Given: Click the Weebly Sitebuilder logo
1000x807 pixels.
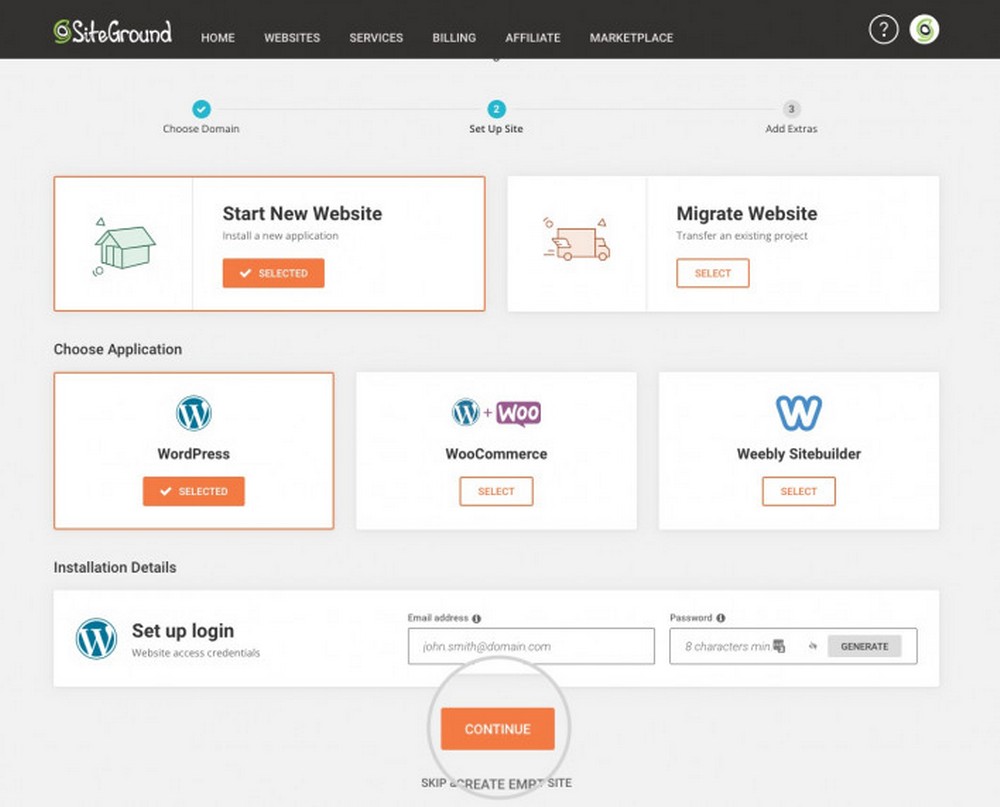Looking at the screenshot, I should [798, 412].
